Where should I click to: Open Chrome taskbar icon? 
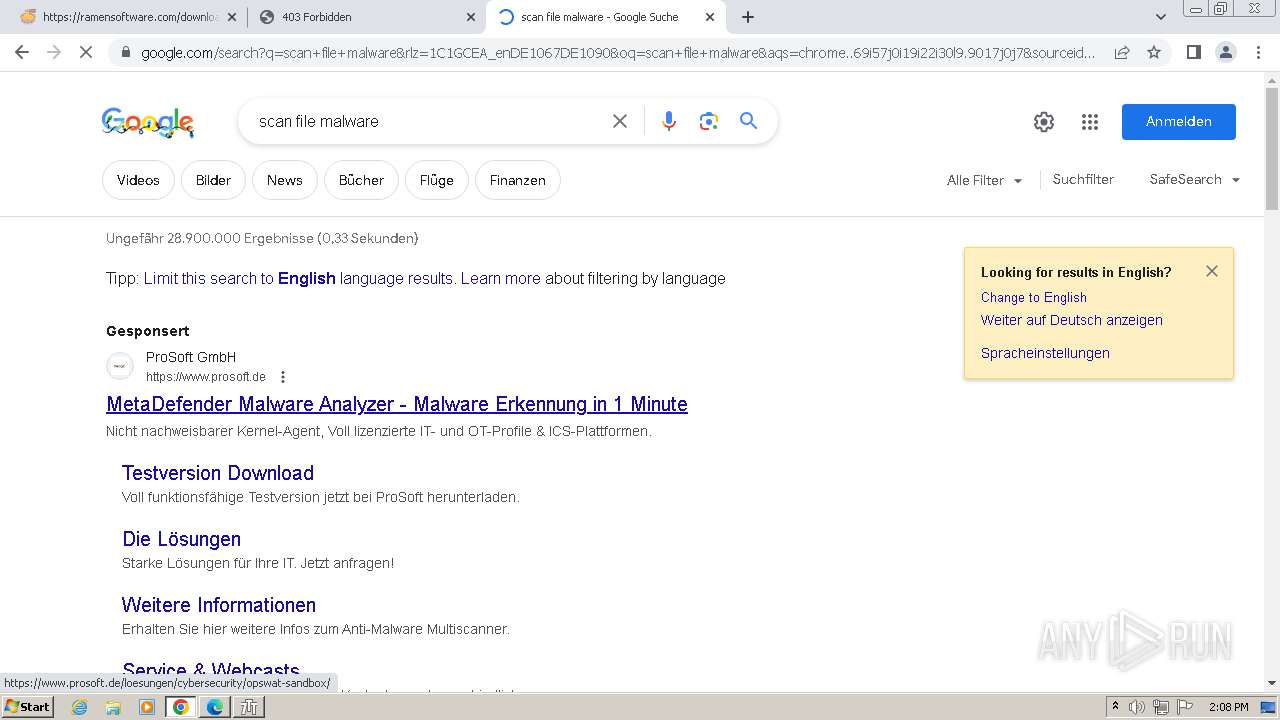(x=181, y=707)
